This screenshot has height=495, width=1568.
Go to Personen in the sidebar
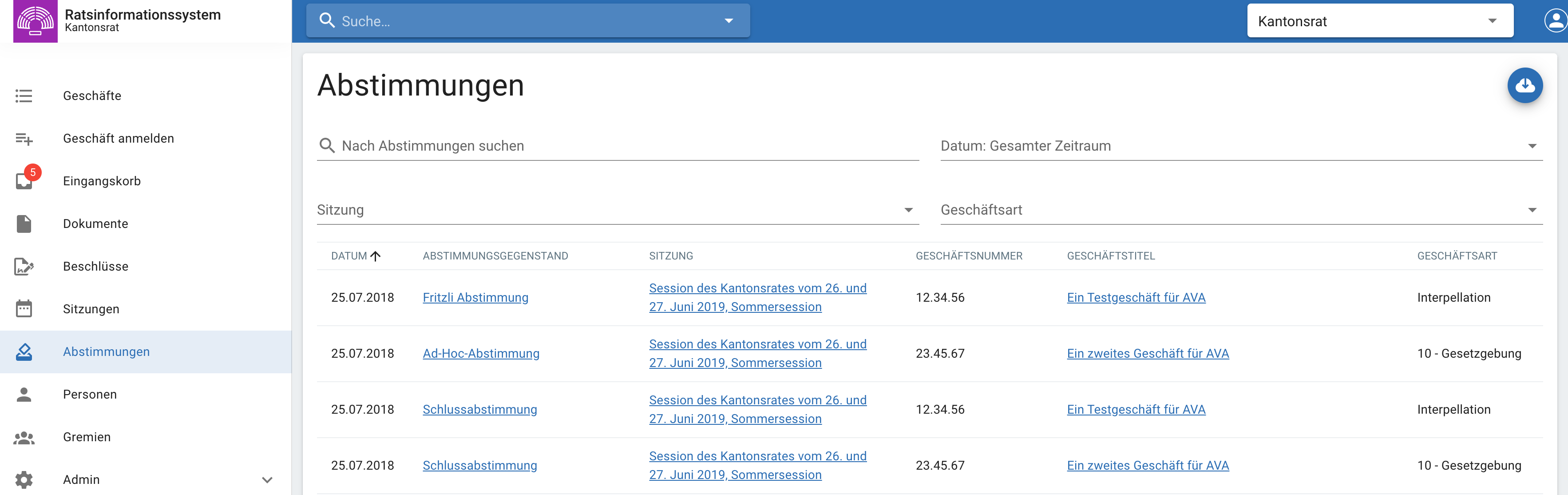pyautogui.click(x=90, y=395)
